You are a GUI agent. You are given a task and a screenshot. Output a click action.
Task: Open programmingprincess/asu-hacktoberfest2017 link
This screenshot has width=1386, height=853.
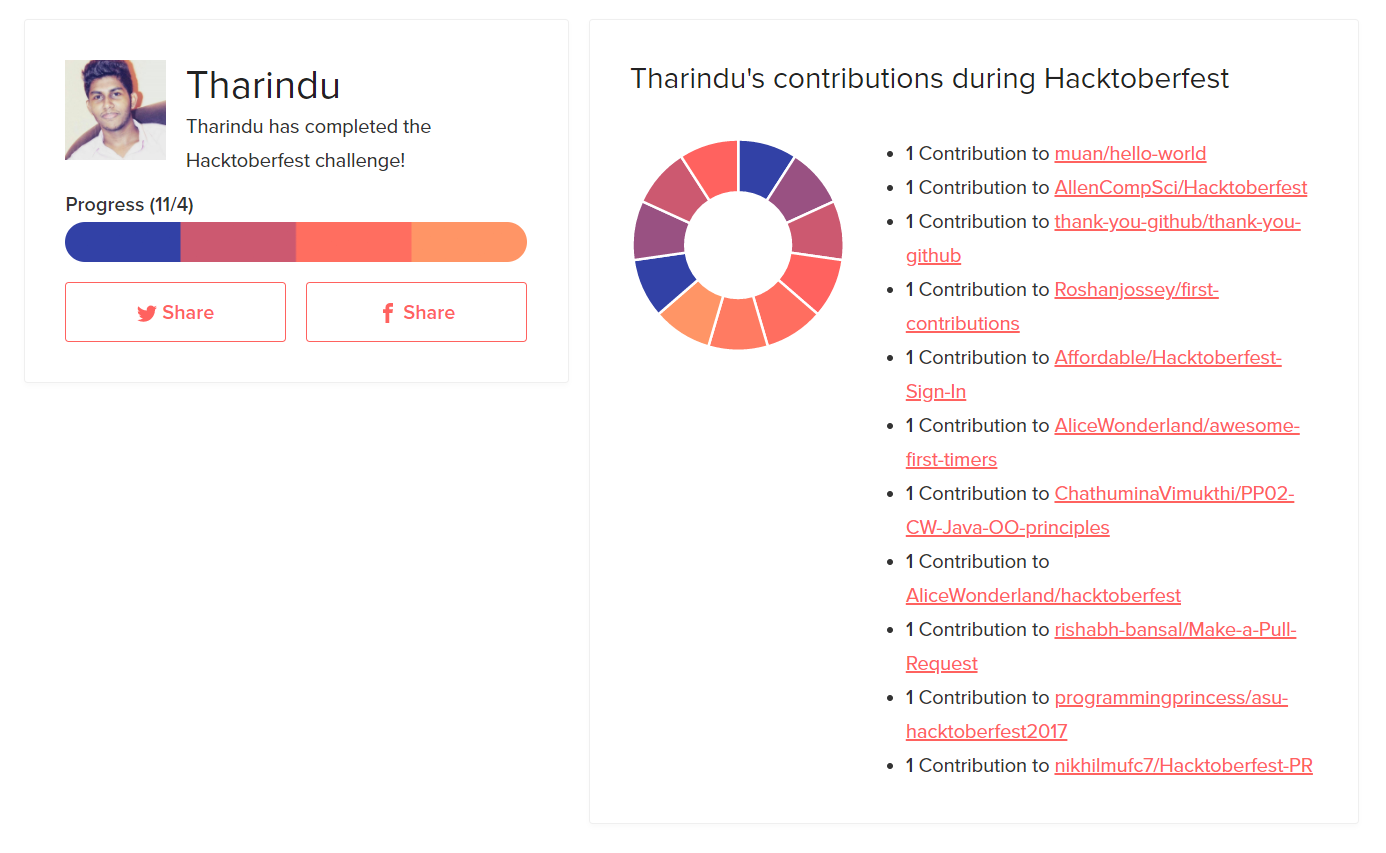coord(1170,698)
